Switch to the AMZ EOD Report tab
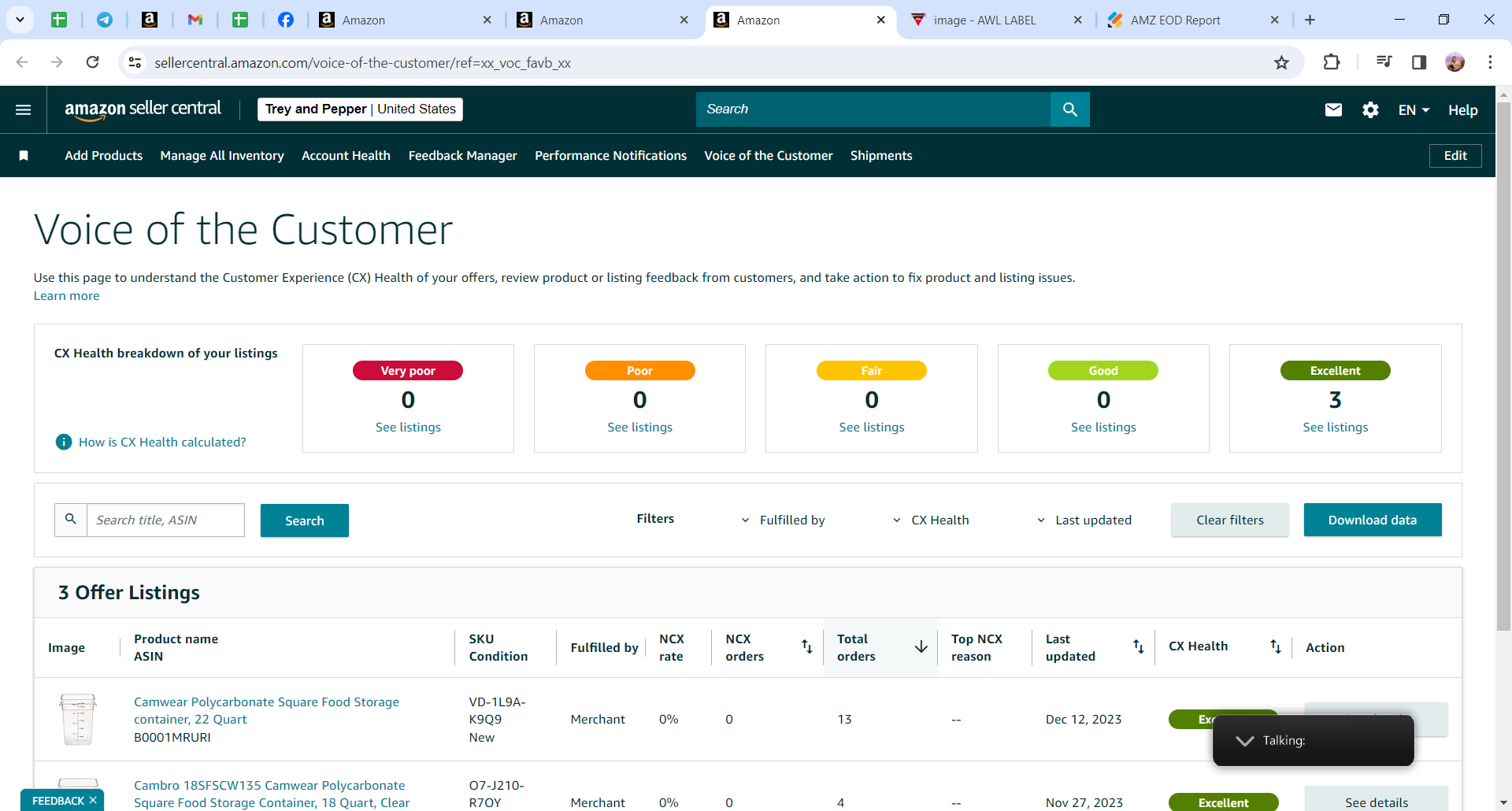Viewport: 1512px width, 811px height. click(1175, 20)
